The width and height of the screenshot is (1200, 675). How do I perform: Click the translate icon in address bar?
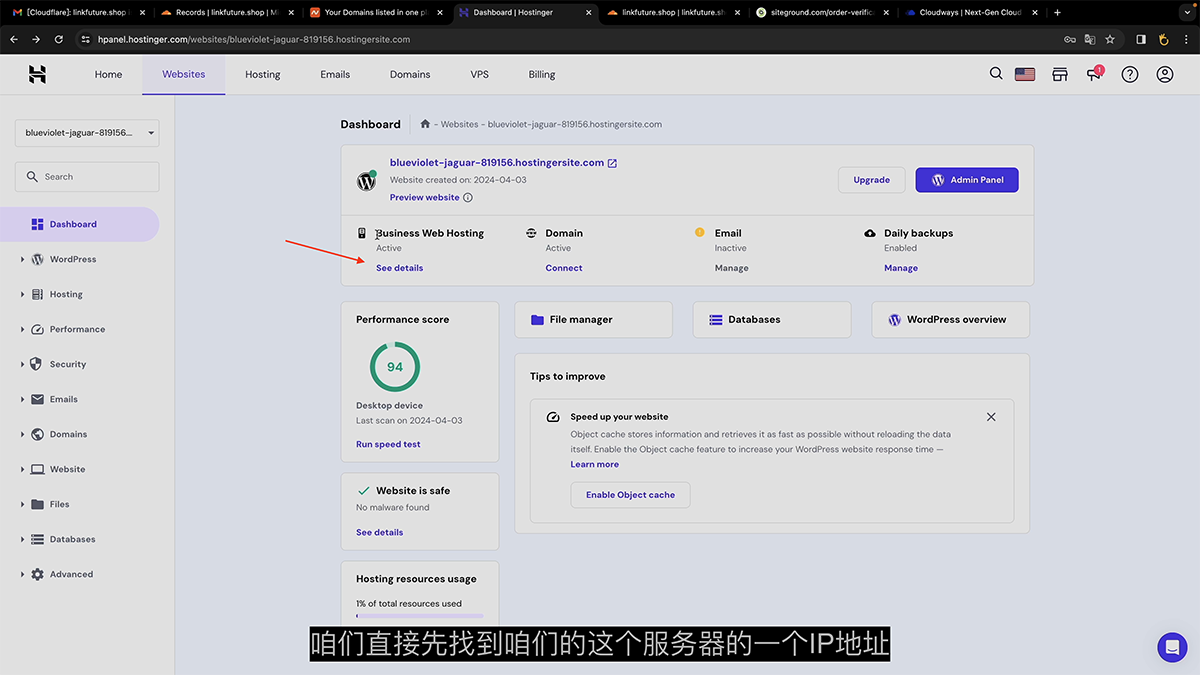pos(1090,39)
